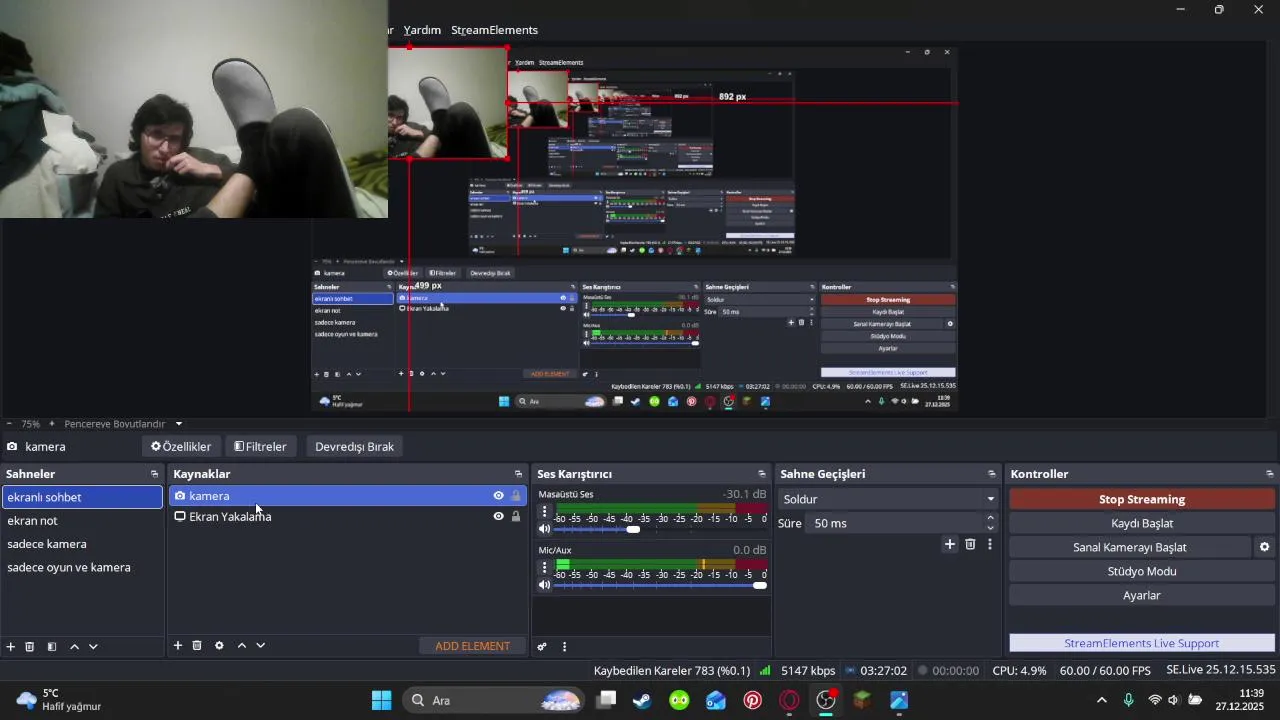Image resolution: width=1280 pixels, height=720 pixels.
Task: Open audio mixer menu three-dots at bottom
Action: coord(564,647)
